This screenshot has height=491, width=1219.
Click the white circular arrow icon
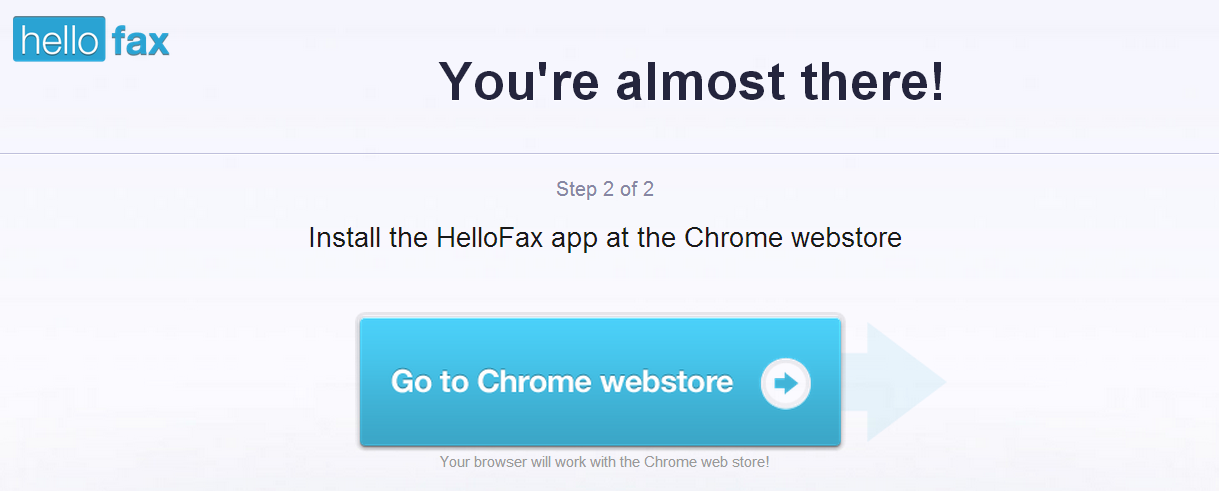pos(785,383)
